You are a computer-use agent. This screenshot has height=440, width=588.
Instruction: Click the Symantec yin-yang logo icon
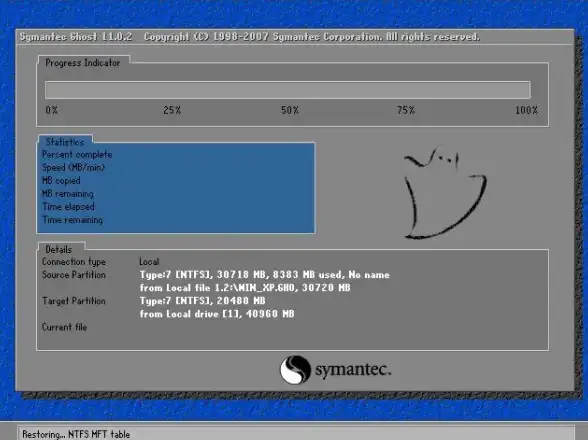(295, 370)
